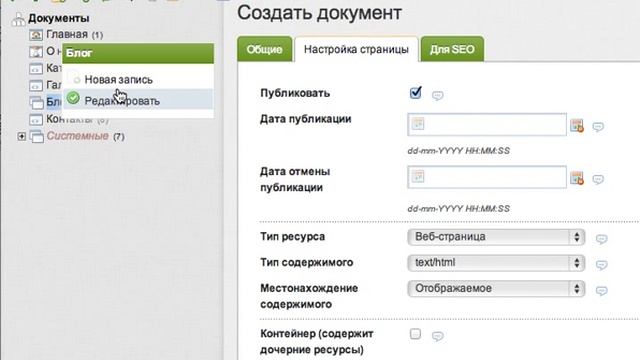Show help bubble for Дата отмены публикации
Viewport: 640px width, 360px height.
(x=598, y=179)
